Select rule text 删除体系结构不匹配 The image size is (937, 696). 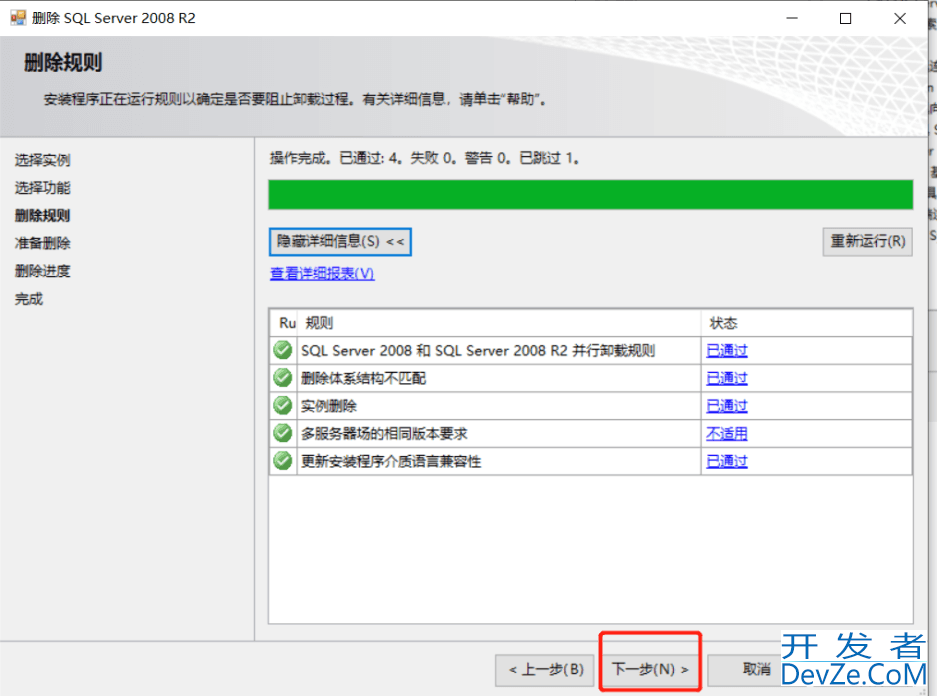[363, 378]
